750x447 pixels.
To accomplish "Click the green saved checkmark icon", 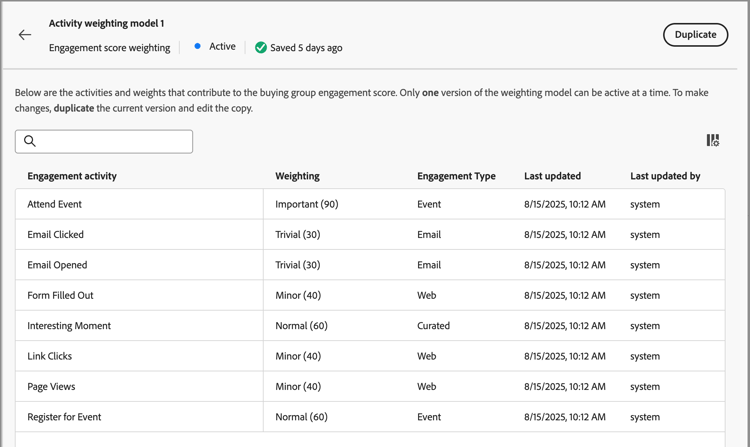I will pos(261,47).
